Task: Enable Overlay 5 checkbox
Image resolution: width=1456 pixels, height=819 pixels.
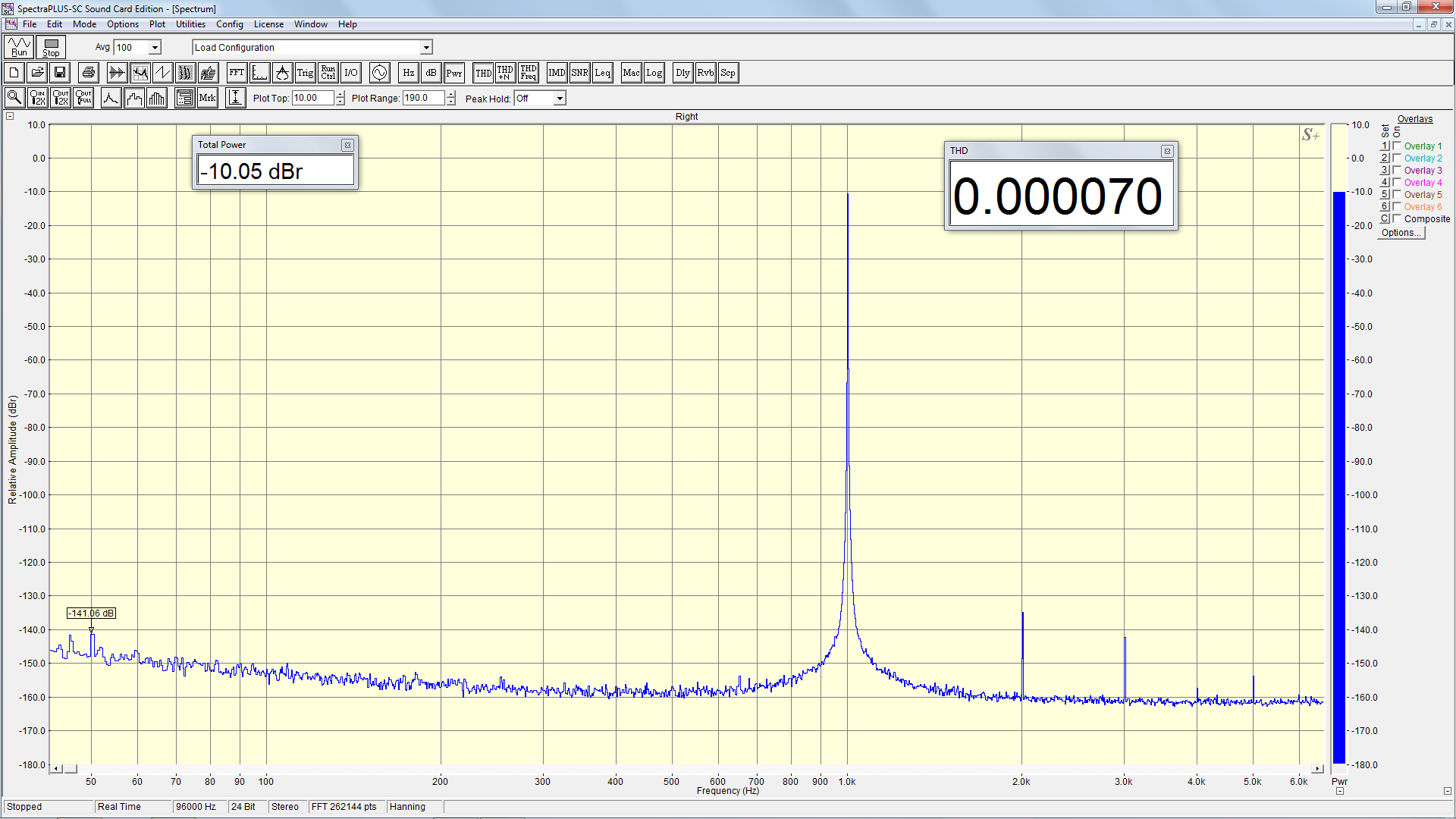Action: pyautogui.click(x=1397, y=194)
